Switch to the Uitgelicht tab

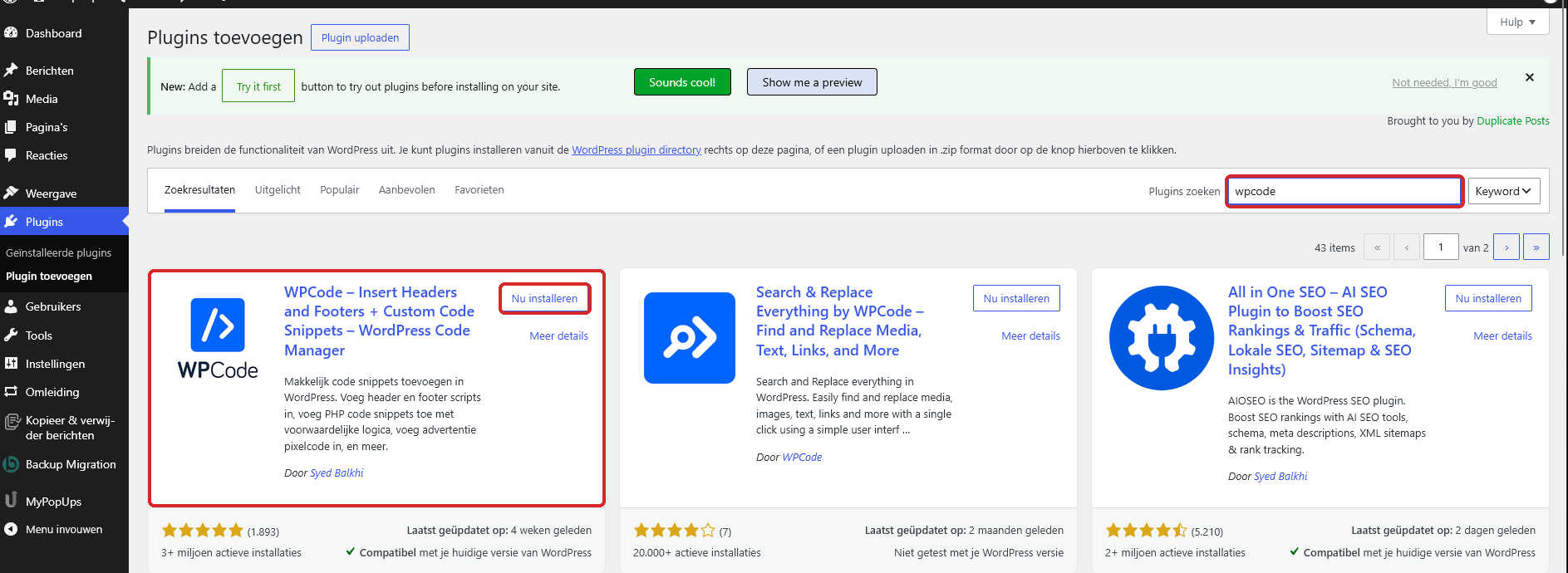point(278,190)
